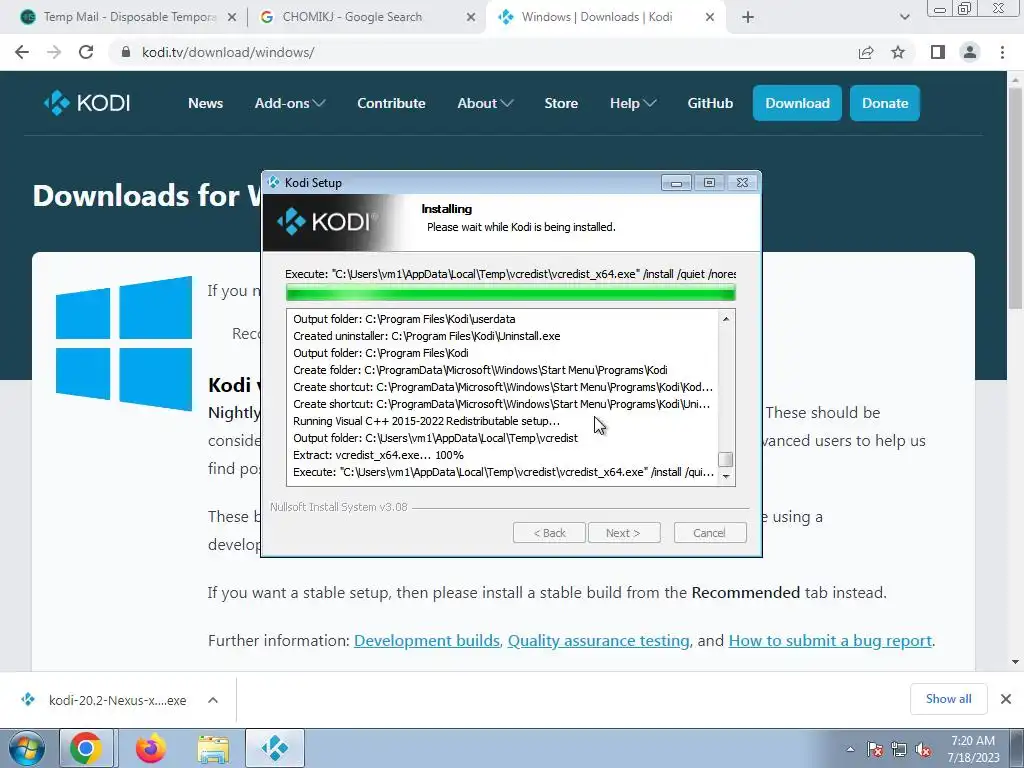Open File Explorer from the taskbar

coord(214,749)
